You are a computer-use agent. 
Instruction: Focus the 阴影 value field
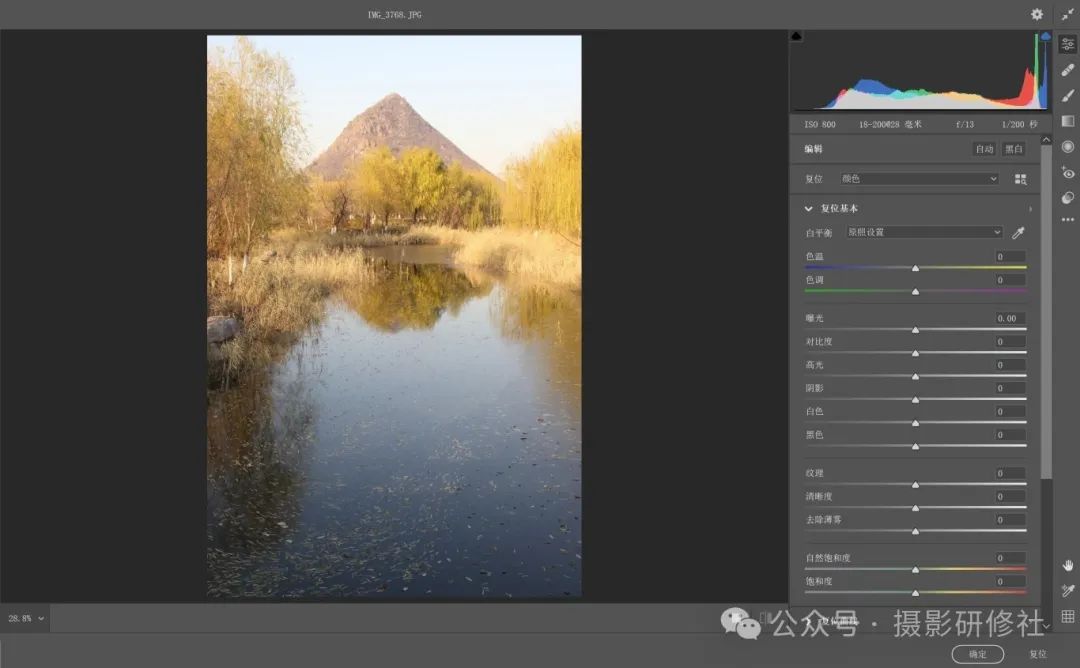(1010, 388)
